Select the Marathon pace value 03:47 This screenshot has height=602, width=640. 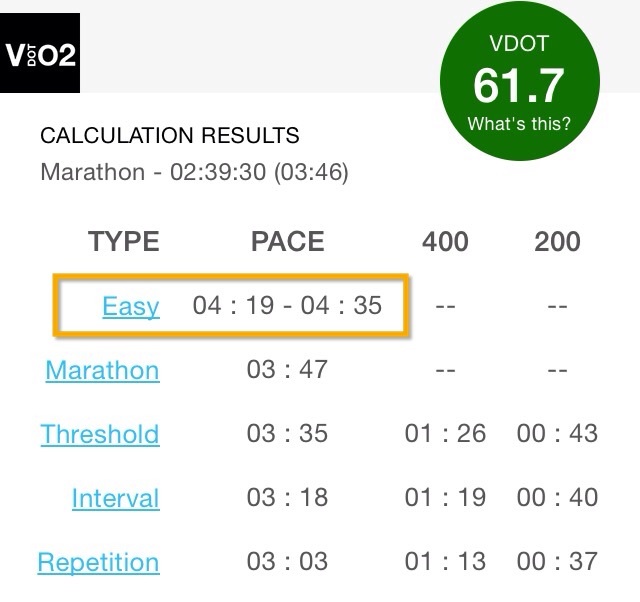[x=287, y=369]
